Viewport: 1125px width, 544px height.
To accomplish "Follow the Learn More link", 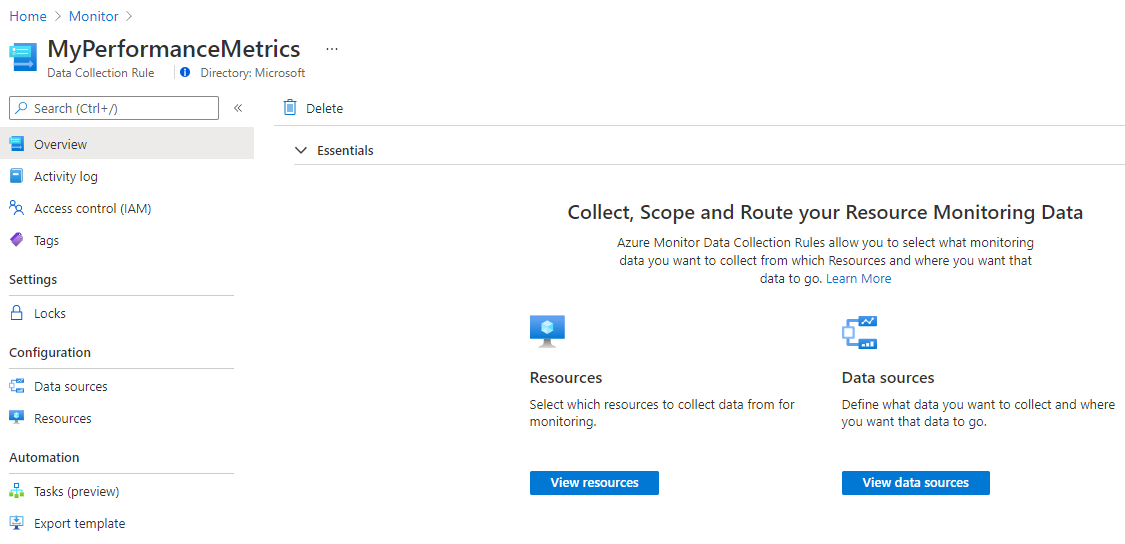I will click(x=858, y=278).
